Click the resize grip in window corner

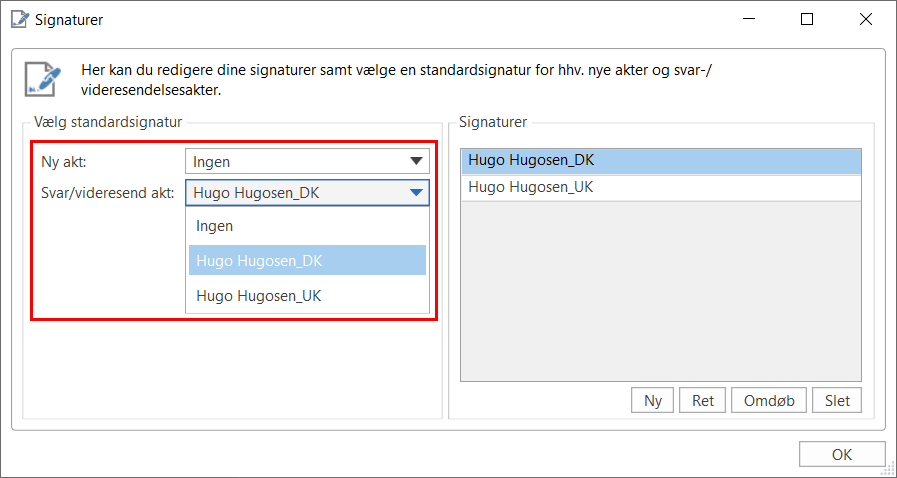[888, 469]
